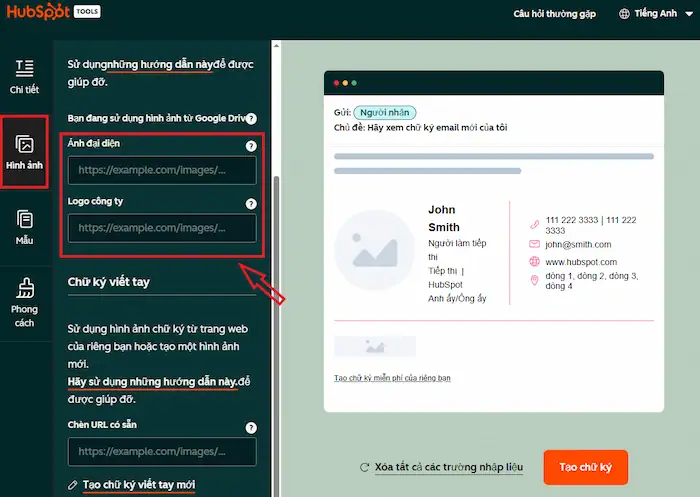Open Tạo chữ ký viết tay mới link
Viewport: 700px width, 497px height.
click(139, 485)
